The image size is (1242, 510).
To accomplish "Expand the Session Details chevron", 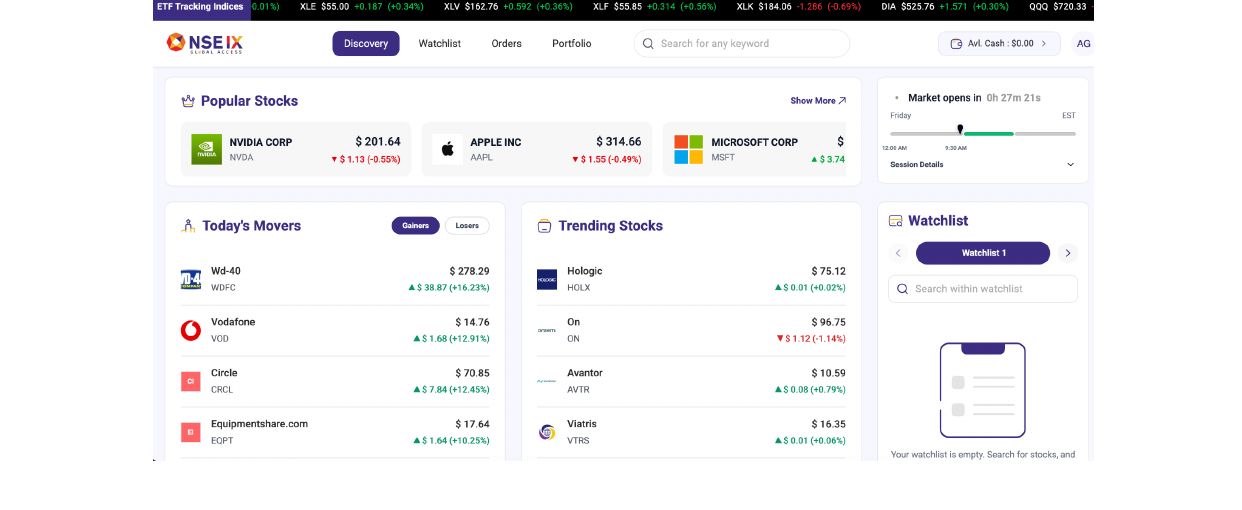I will point(1070,165).
